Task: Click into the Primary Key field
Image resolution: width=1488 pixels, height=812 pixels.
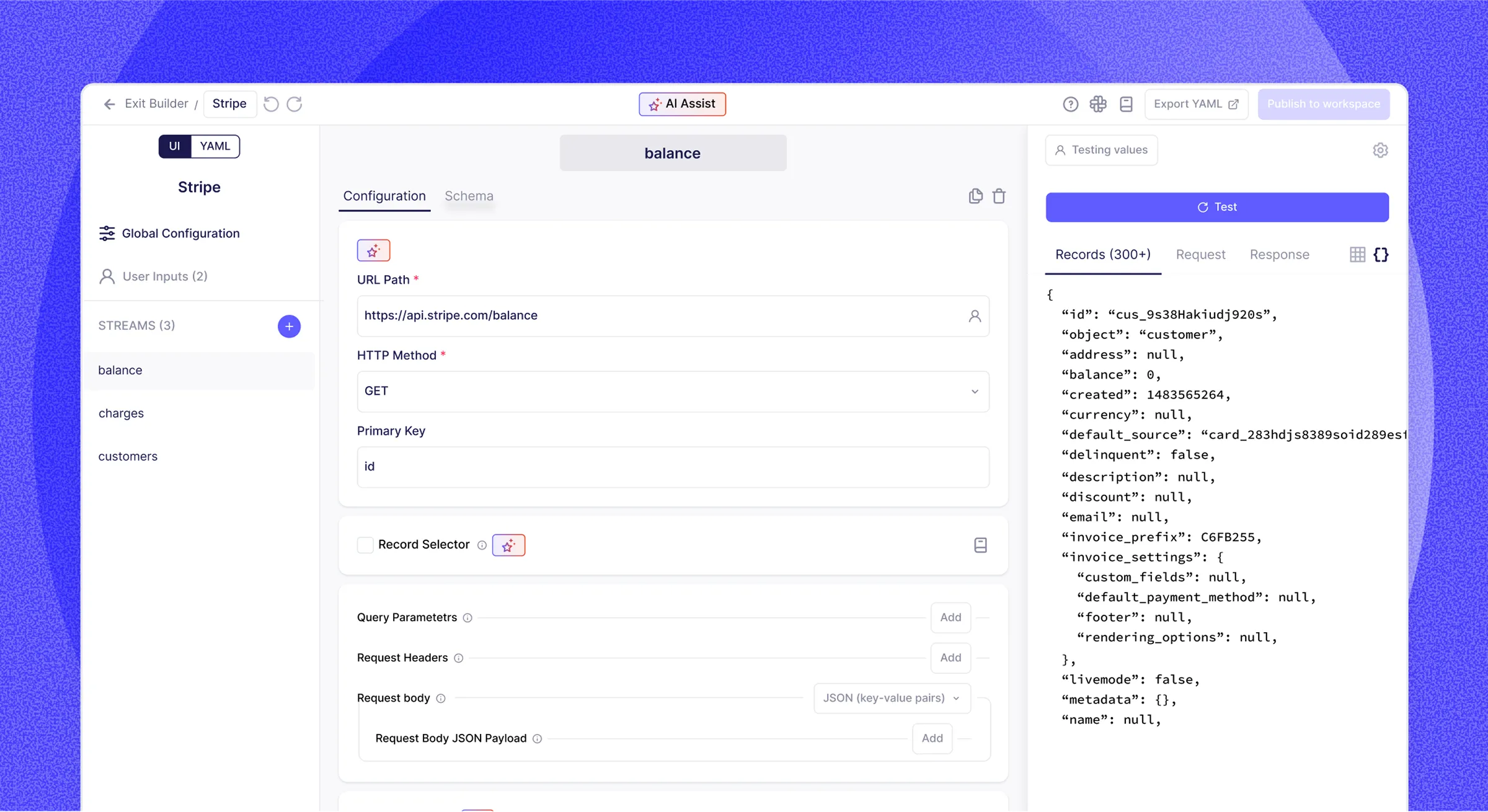Action: pyautogui.click(x=673, y=467)
